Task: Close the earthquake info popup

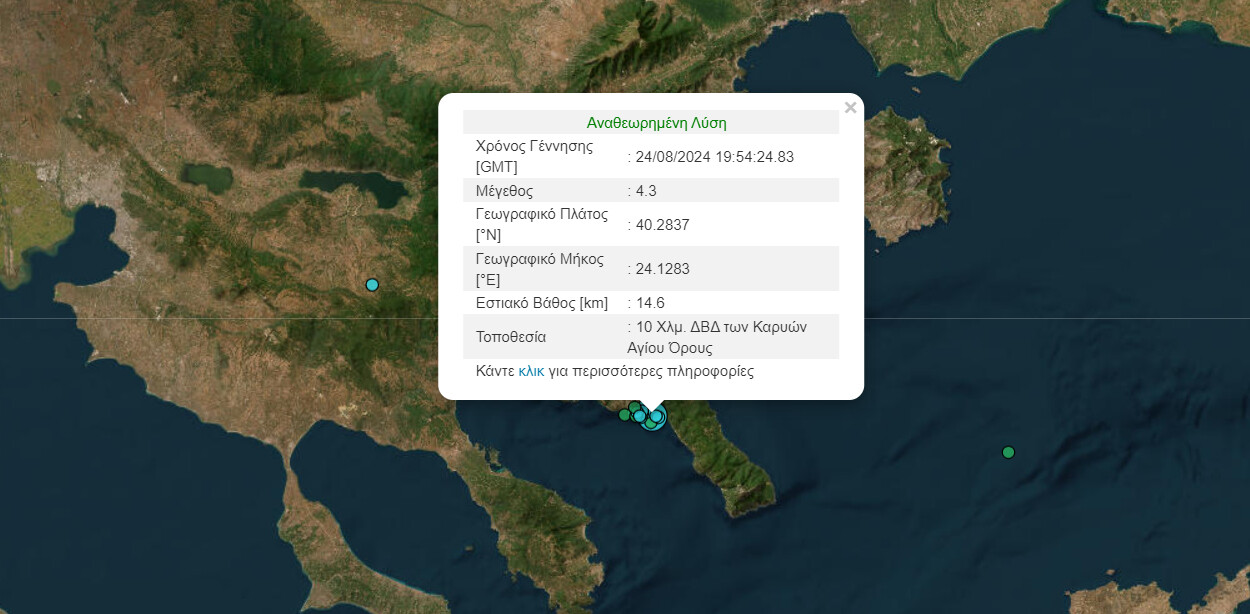Action: 850,108
